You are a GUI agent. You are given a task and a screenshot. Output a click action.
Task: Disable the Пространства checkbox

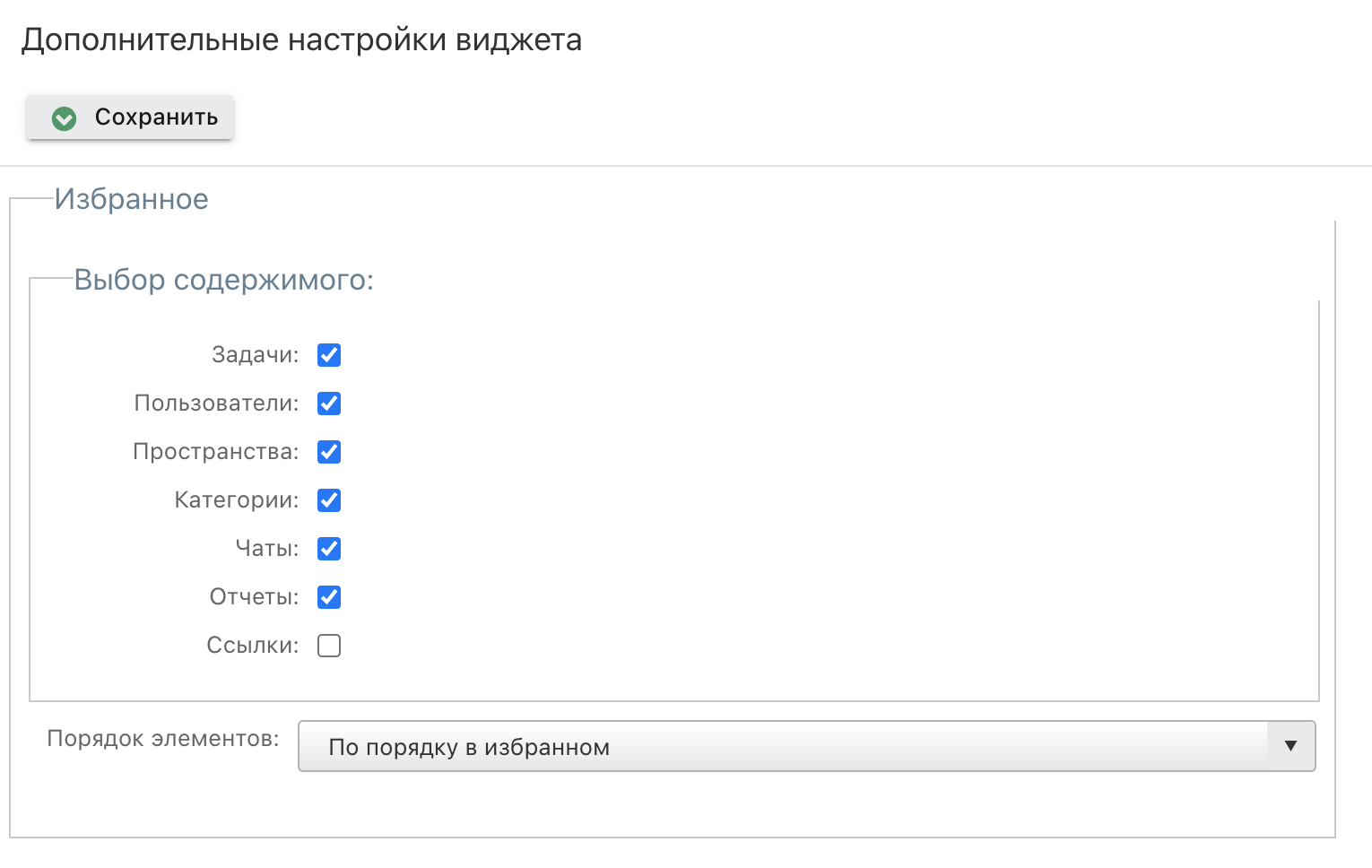(329, 452)
